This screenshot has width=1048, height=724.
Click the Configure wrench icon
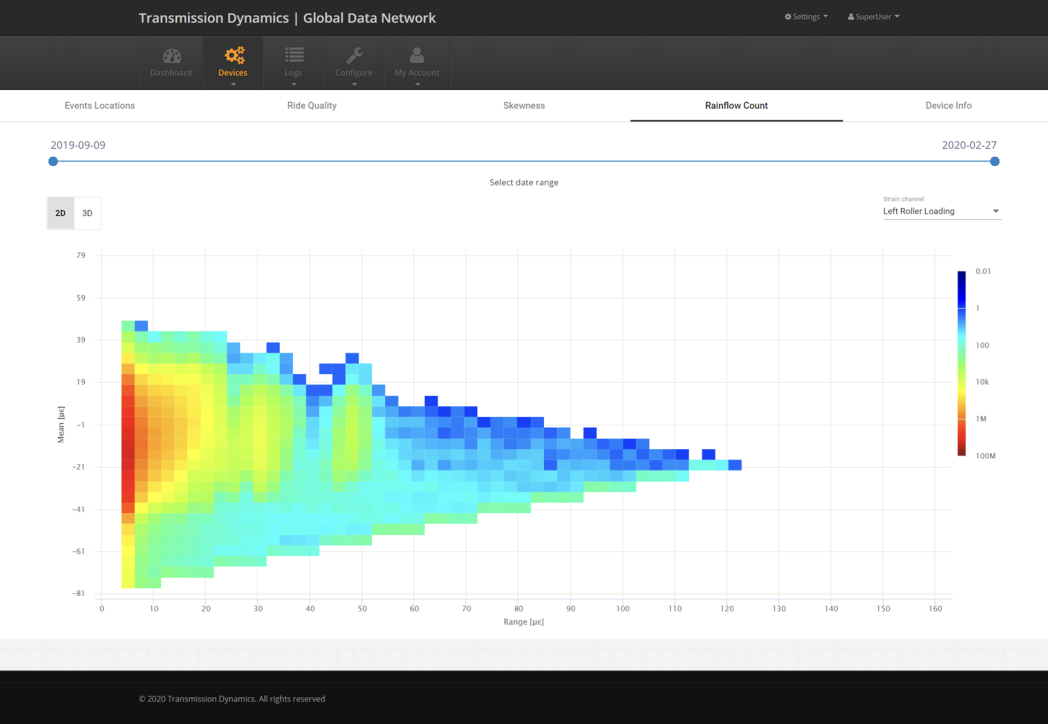tap(353, 56)
